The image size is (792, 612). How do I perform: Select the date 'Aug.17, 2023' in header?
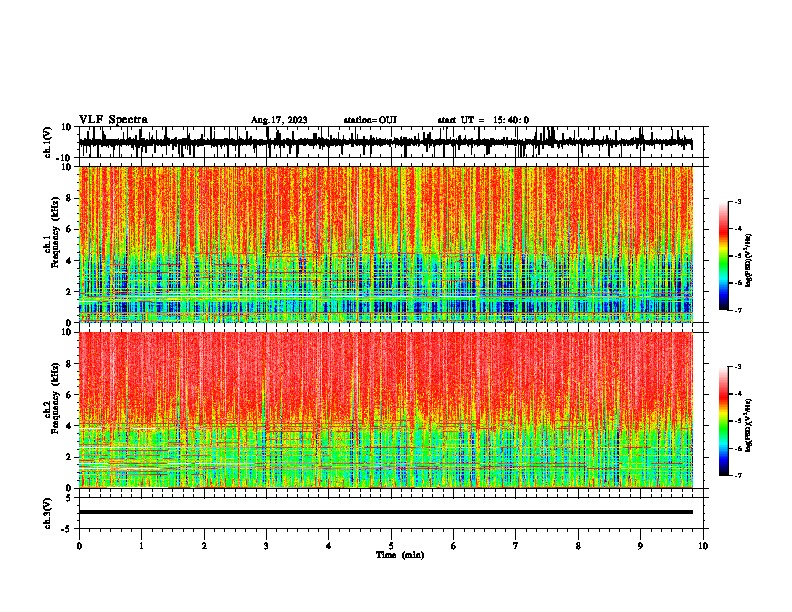tap(279, 120)
